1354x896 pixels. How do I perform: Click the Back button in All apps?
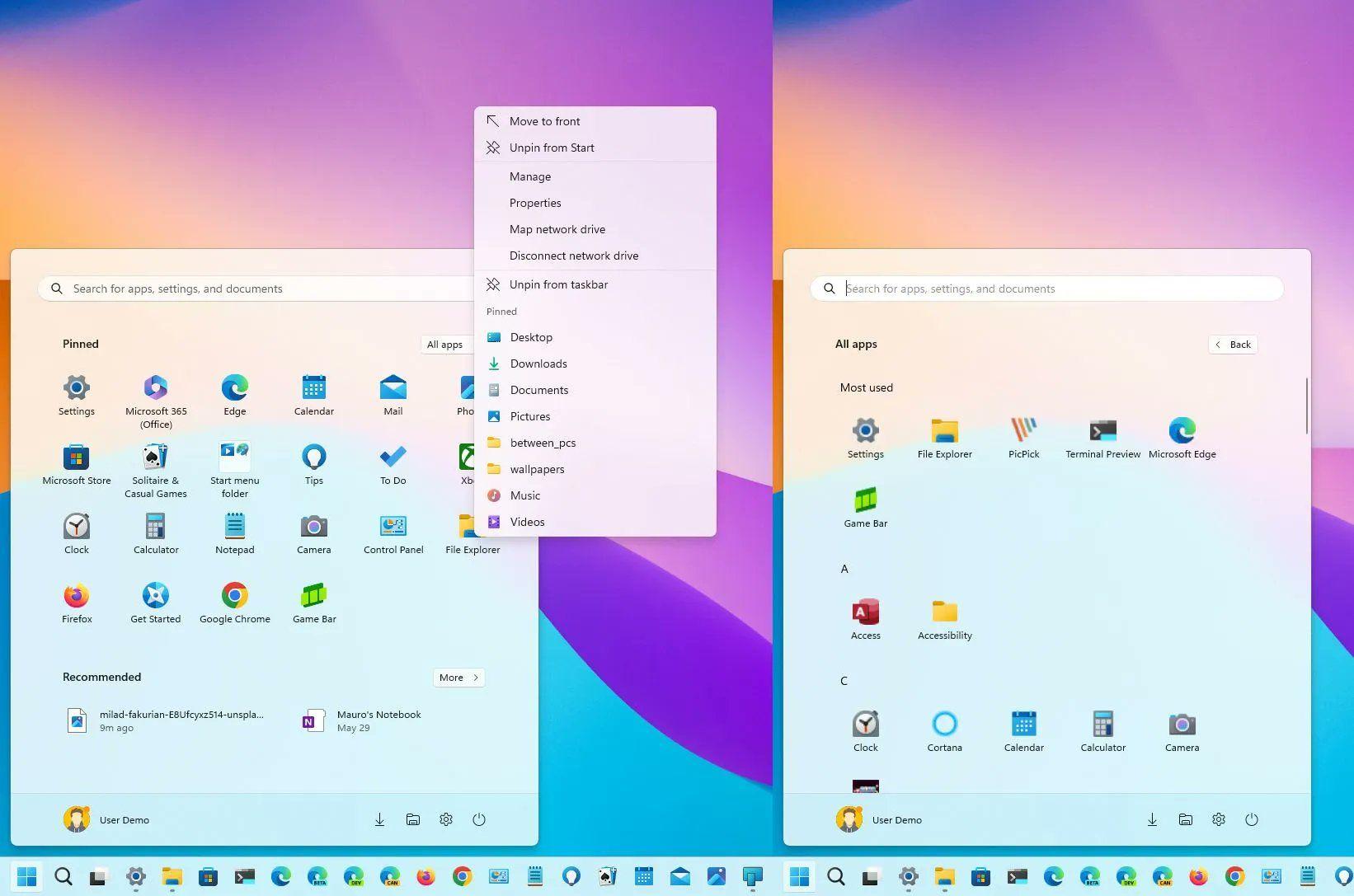pos(1233,344)
